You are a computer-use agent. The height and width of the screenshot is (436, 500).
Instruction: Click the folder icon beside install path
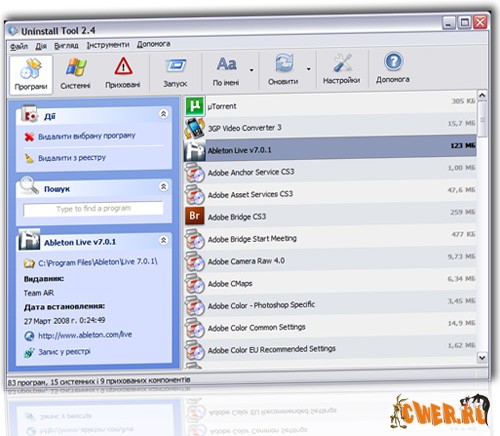coord(29,264)
